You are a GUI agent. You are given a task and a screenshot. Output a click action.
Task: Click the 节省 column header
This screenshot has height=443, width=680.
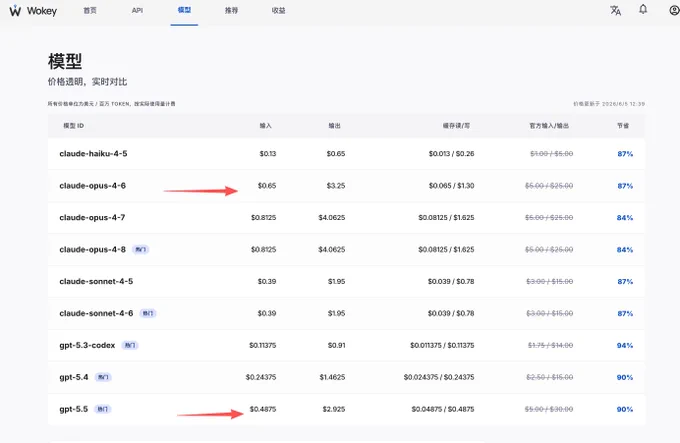tap(623, 126)
